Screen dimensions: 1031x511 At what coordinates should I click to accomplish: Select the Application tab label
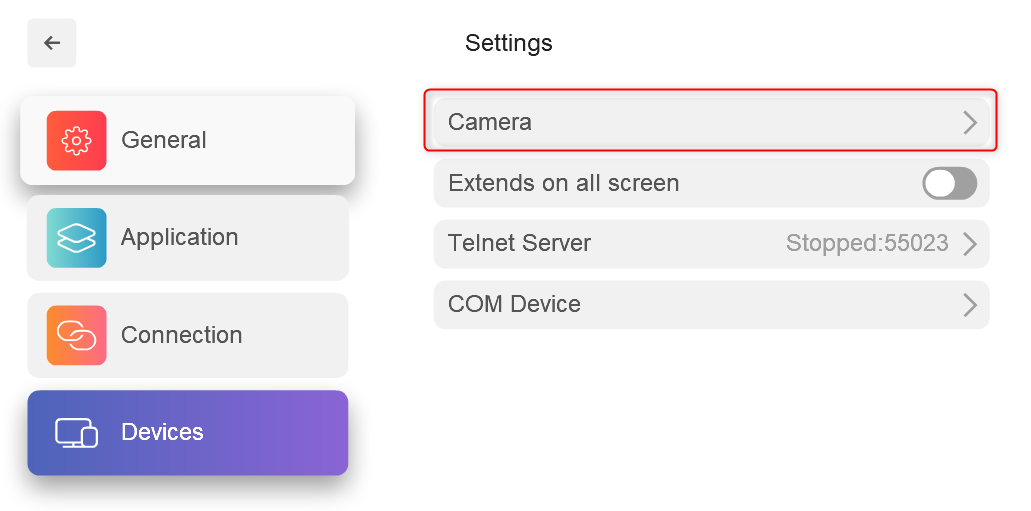[180, 237]
